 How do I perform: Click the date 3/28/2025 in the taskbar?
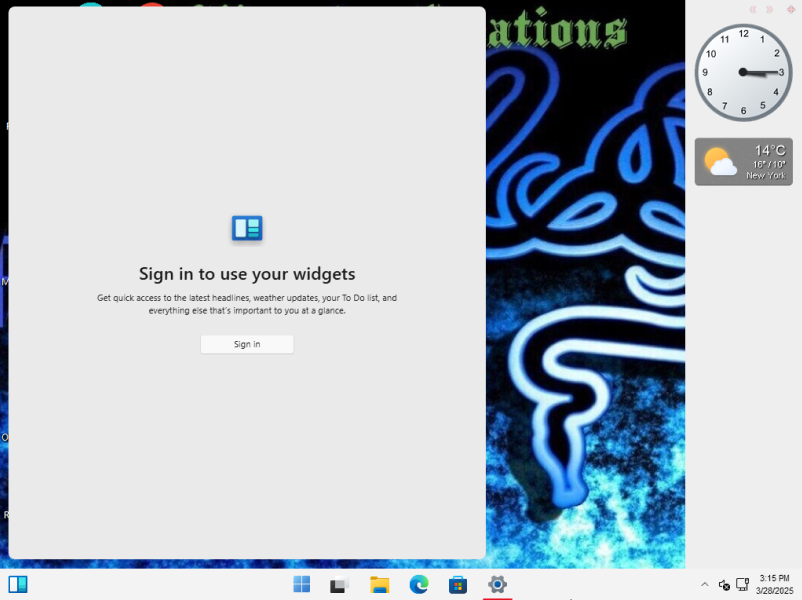(774, 591)
